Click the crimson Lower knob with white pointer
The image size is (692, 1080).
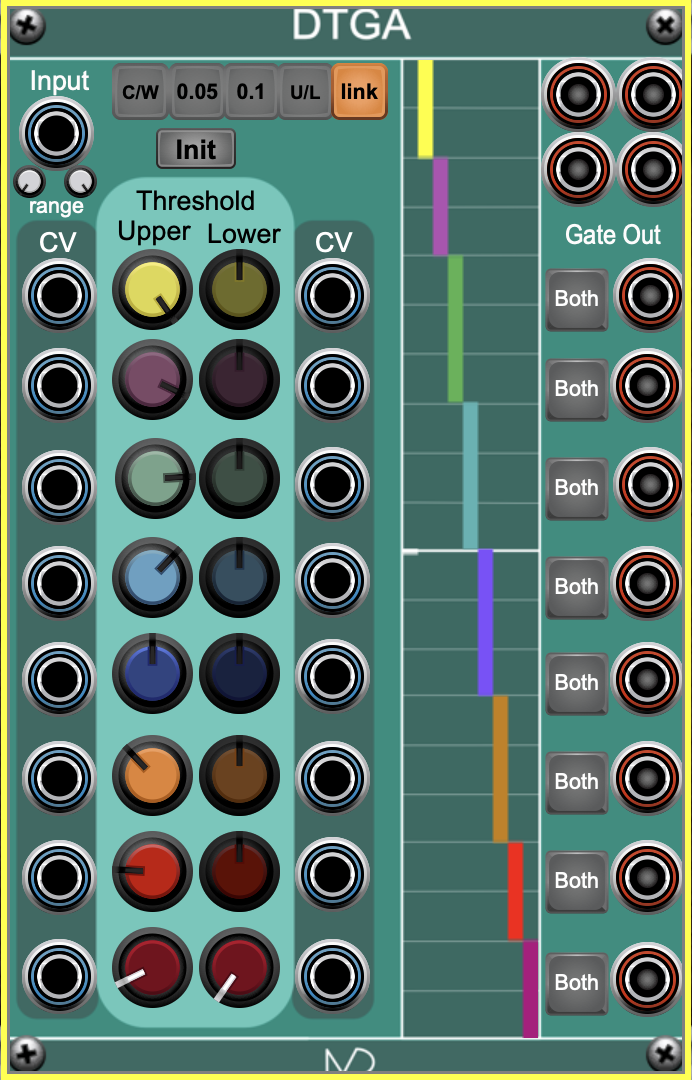239,967
